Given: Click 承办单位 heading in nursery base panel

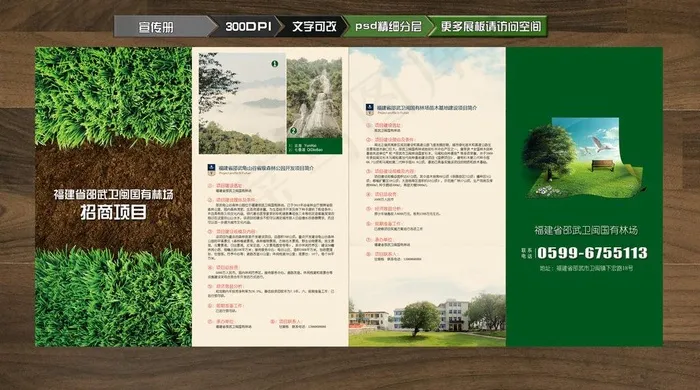Looking at the screenshot, I should [383, 240].
